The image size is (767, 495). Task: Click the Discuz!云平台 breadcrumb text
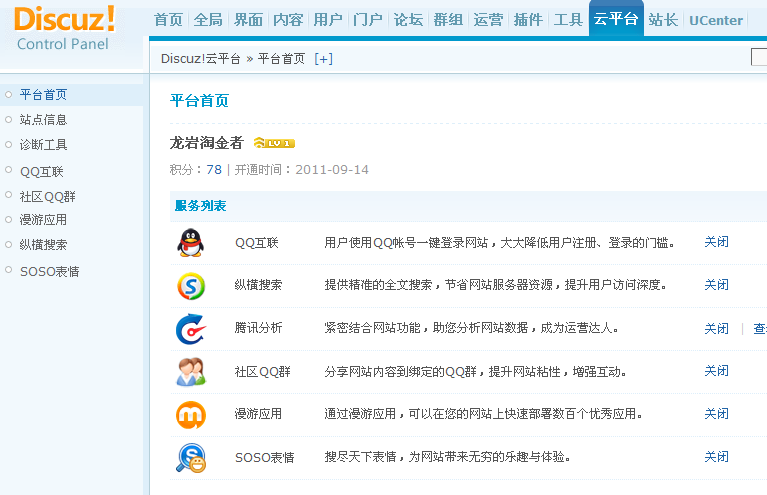(x=201, y=59)
